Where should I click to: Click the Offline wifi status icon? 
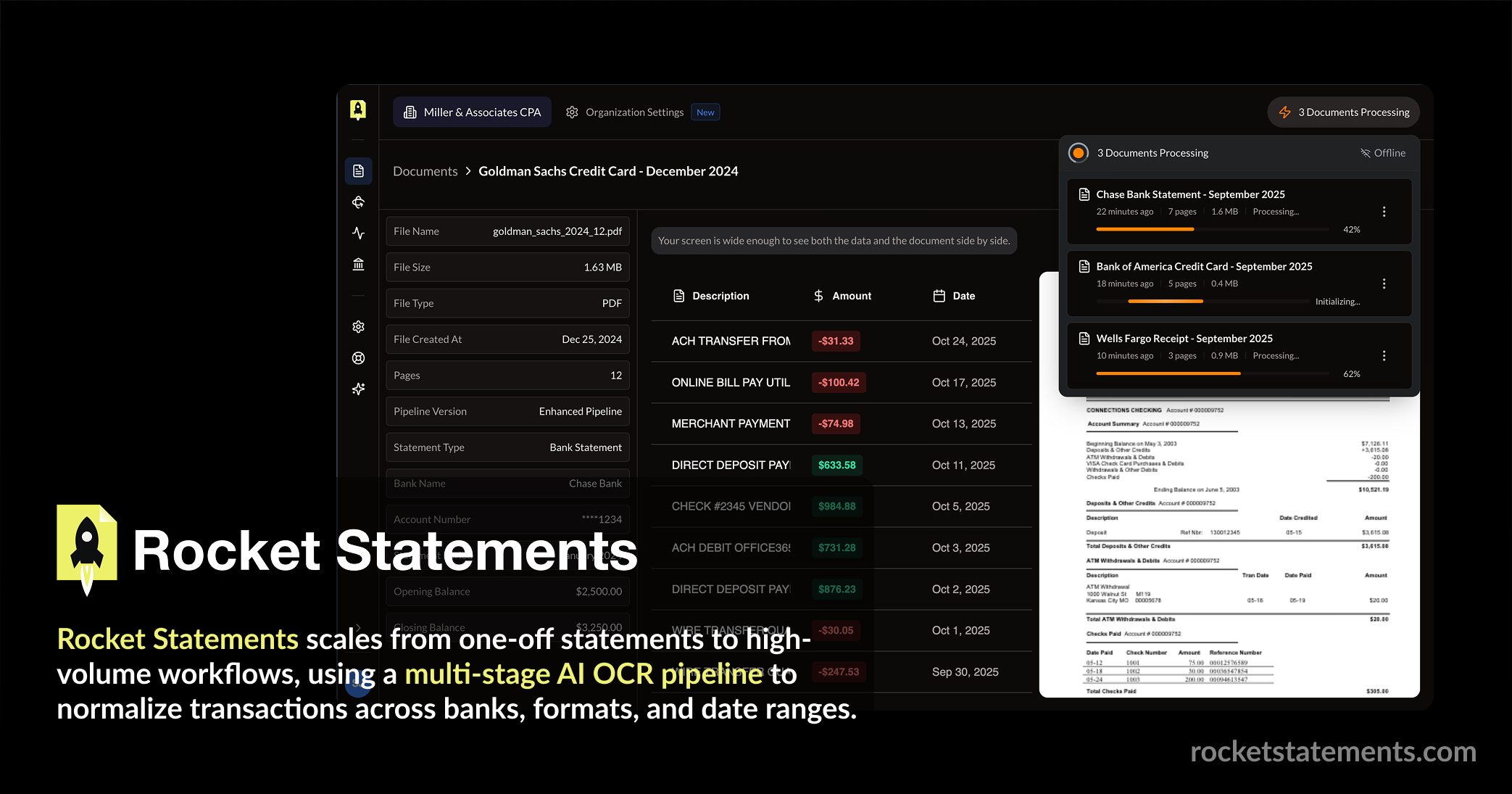1365,153
